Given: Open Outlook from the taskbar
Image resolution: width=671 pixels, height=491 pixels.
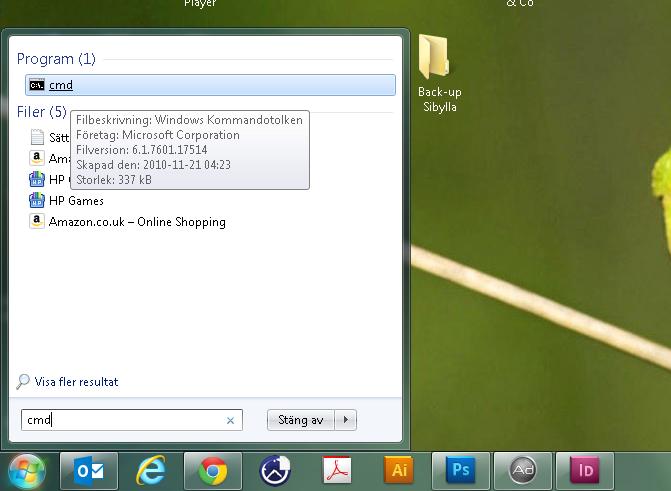Looking at the screenshot, I should pyautogui.click(x=89, y=471).
